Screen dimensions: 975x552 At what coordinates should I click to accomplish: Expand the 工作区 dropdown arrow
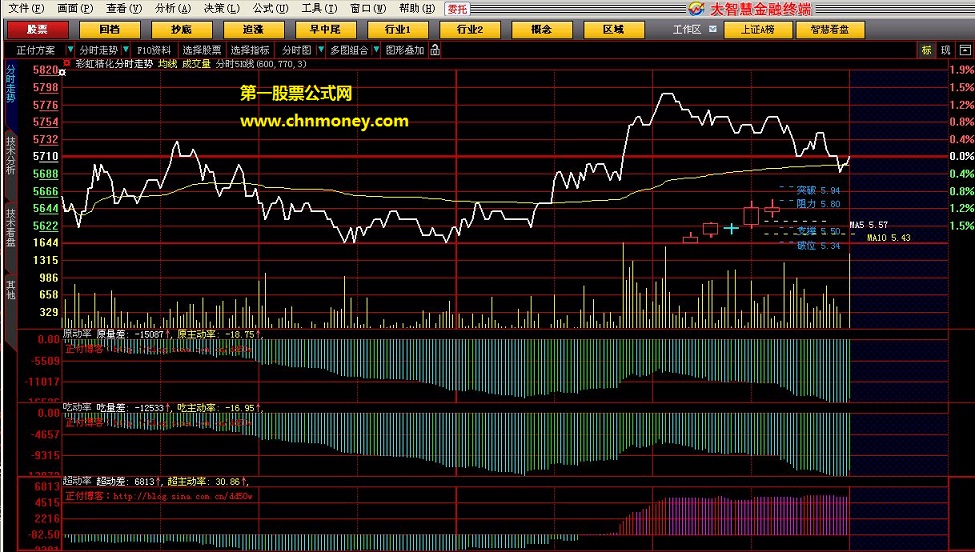point(713,29)
